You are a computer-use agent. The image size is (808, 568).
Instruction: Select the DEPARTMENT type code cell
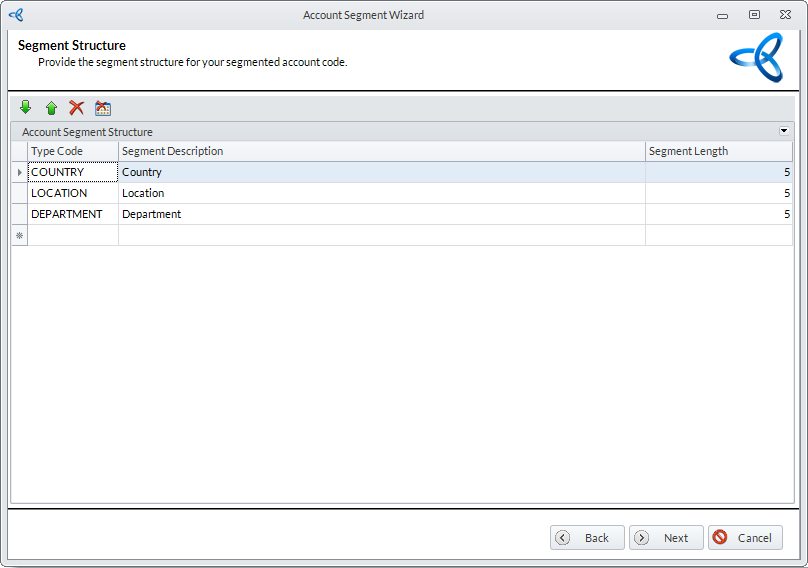(72, 214)
